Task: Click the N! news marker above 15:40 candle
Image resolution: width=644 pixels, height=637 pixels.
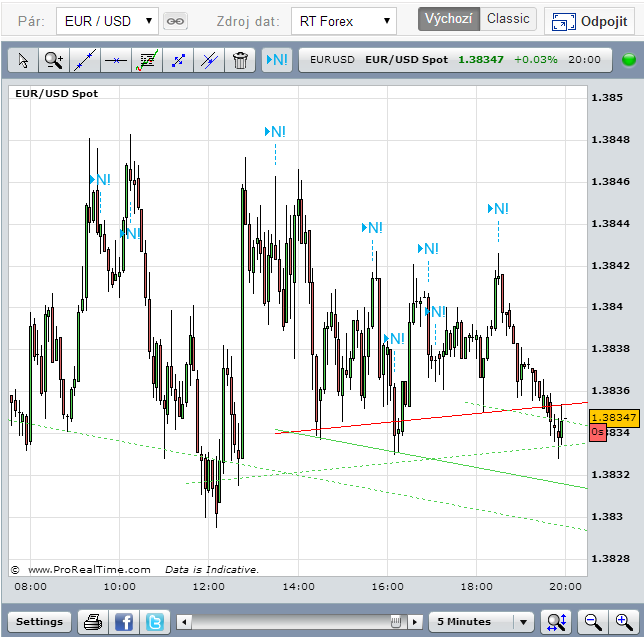Action: point(372,228)
